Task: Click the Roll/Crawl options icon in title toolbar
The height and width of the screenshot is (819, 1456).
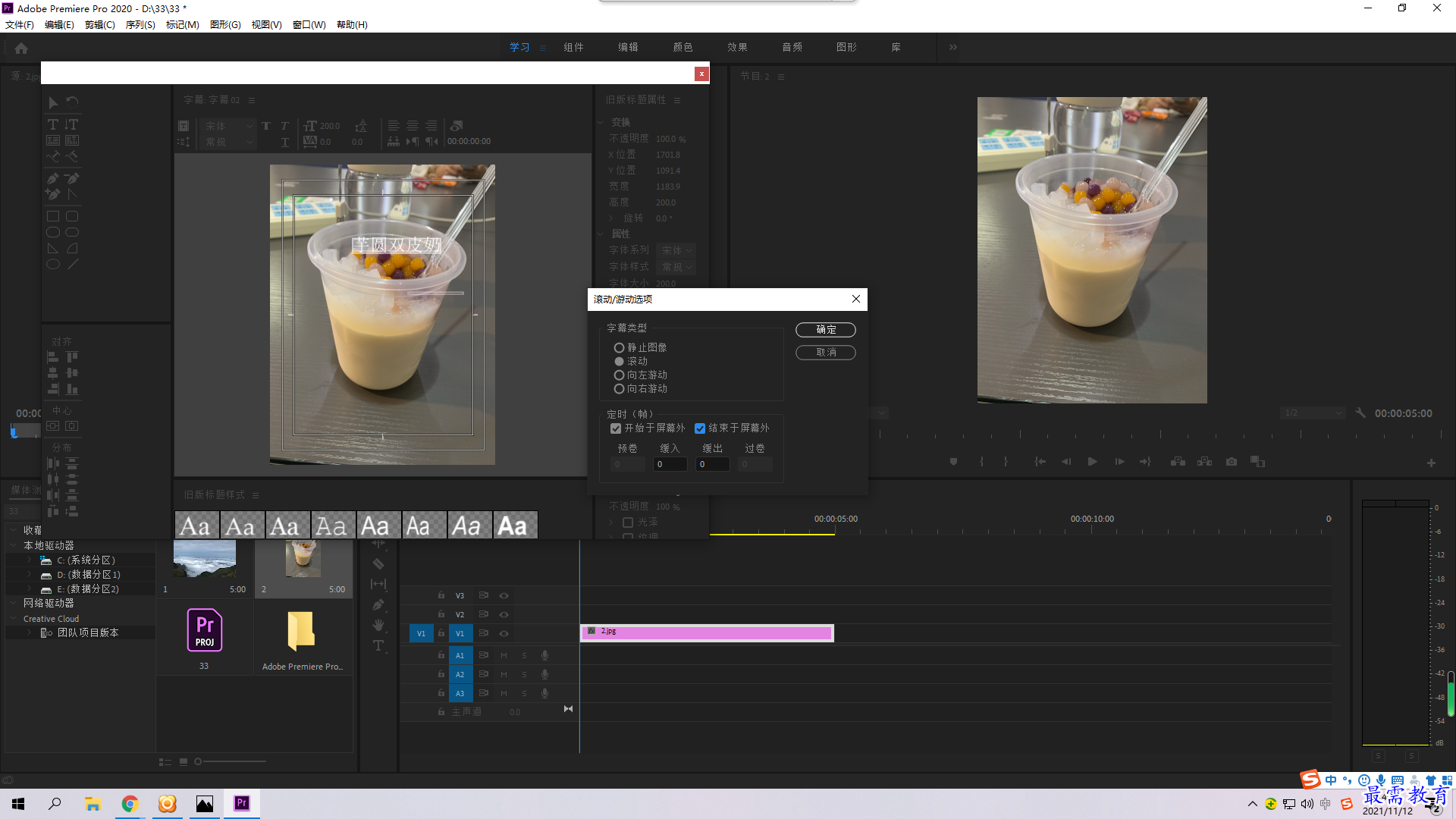Action: coord(184,142)
